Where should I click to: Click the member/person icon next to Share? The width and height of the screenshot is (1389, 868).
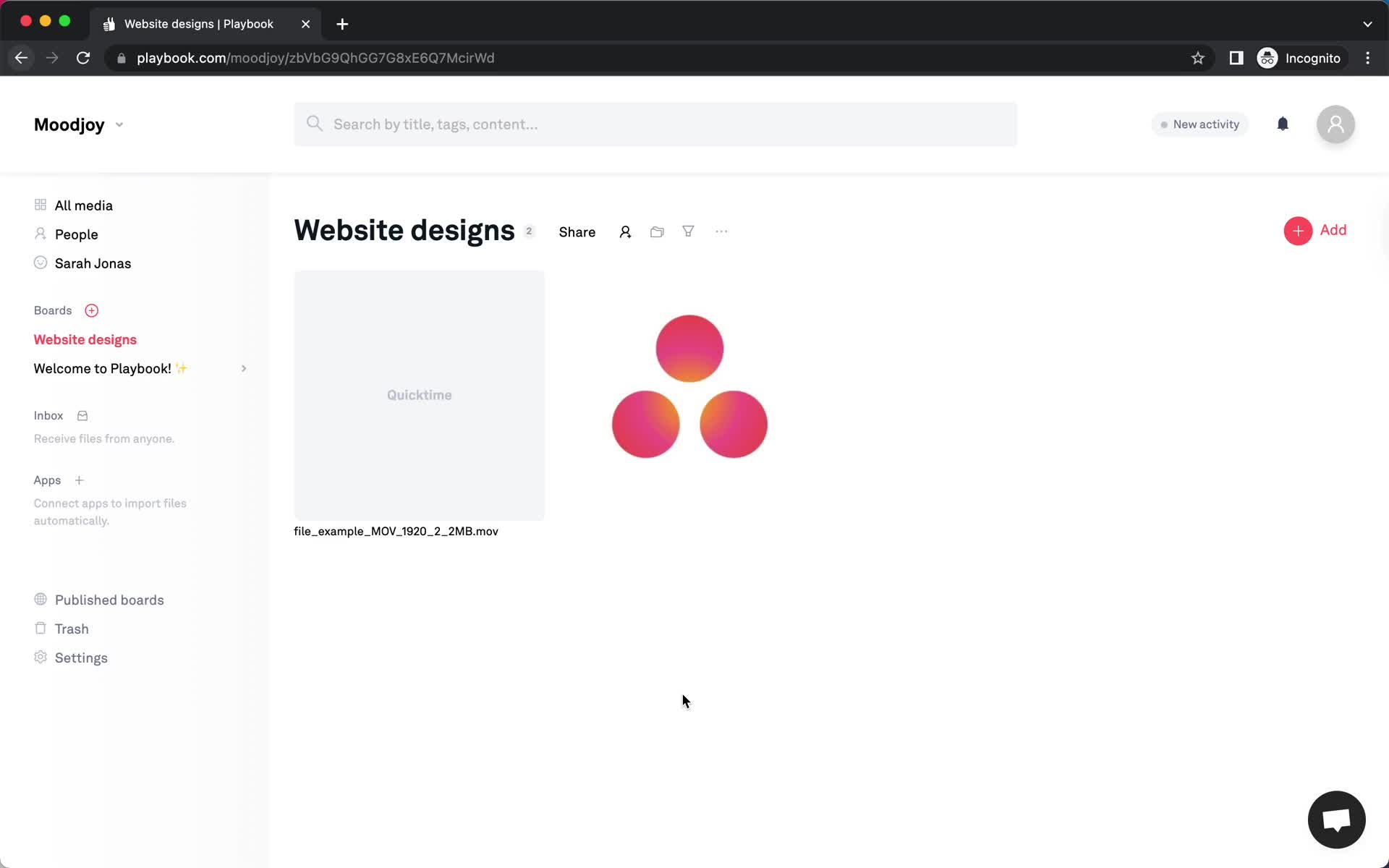pyautogui.click(x=625, y=231)
